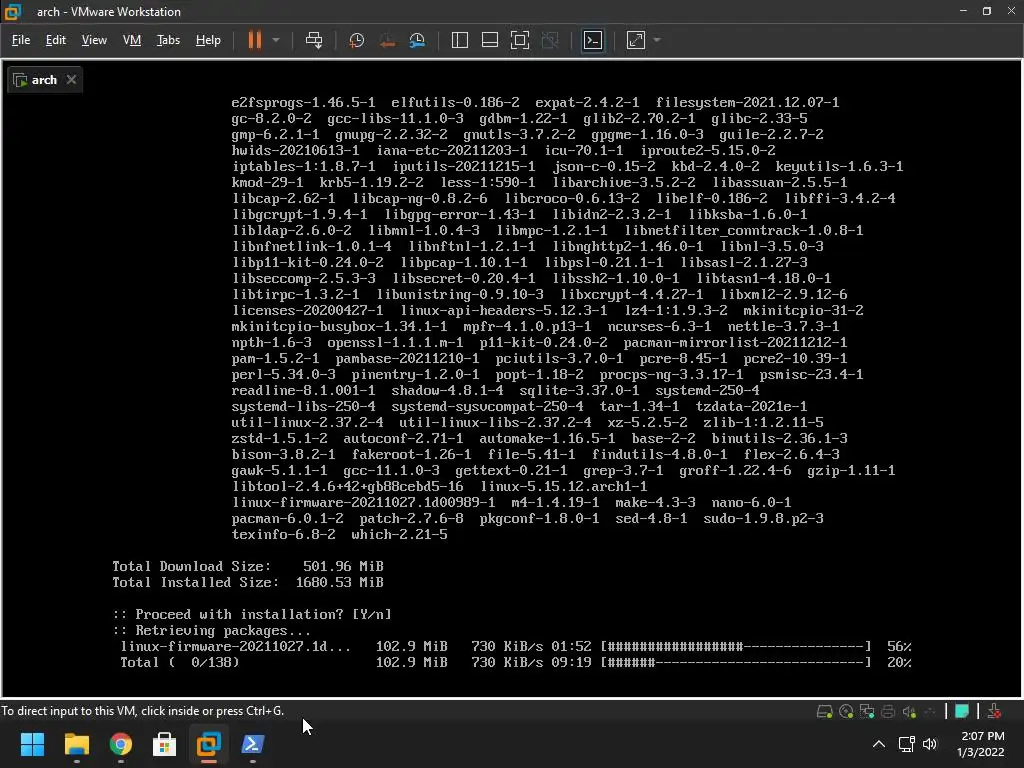Image resolution: width=1024 pixels, height=768 pixels.
Task: Click the 'Total Installed Size' line
Action: (x=248, y=583)
